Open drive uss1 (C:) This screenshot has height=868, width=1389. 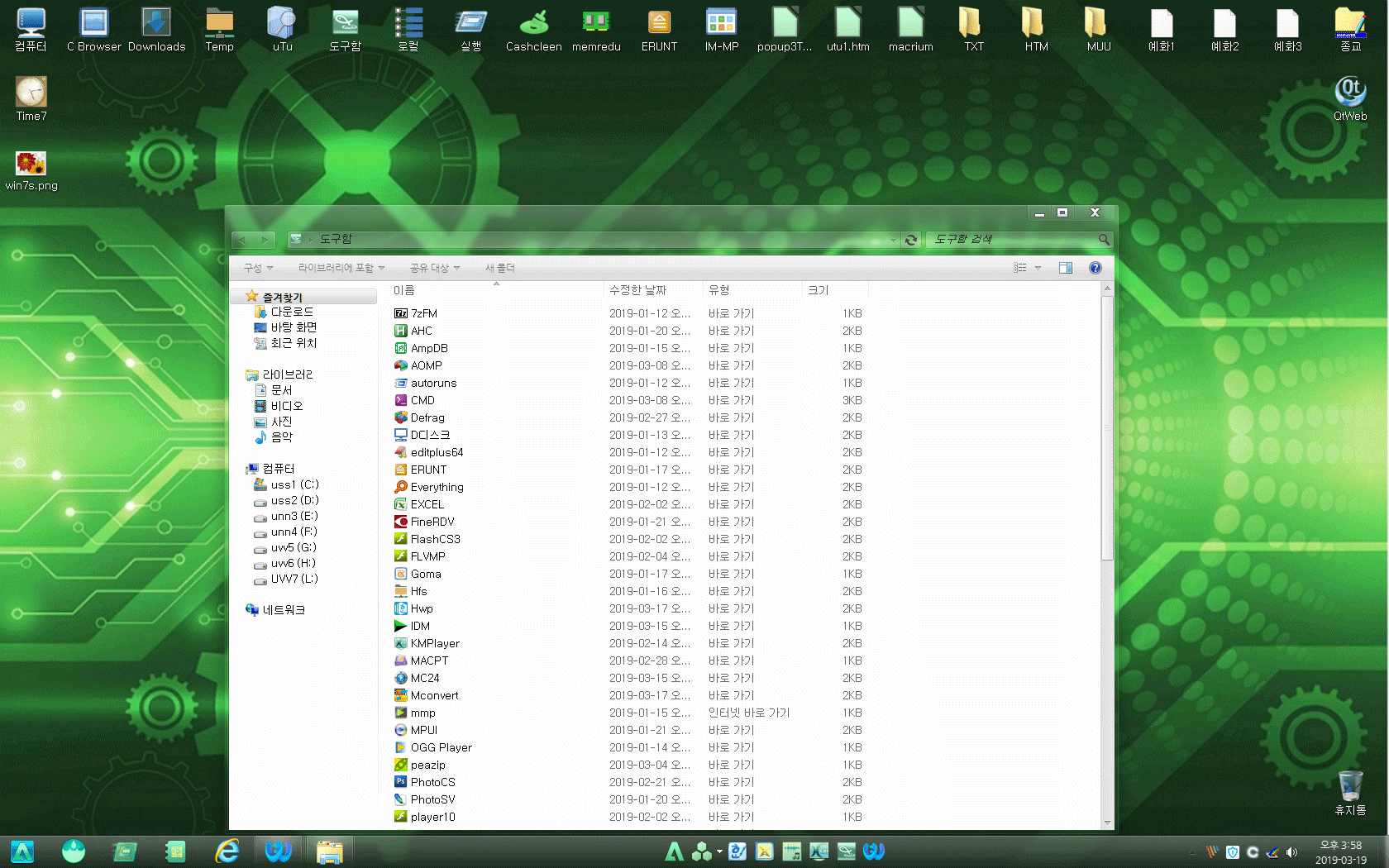coord(286,484)
